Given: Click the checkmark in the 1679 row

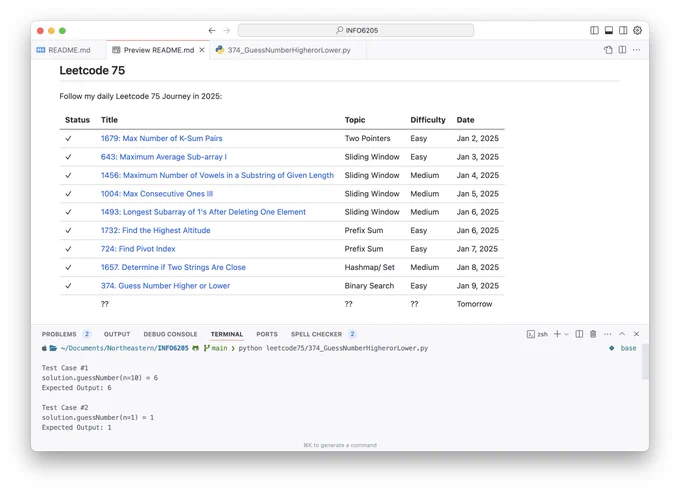Looking at the screenshot, I should 68,138.
